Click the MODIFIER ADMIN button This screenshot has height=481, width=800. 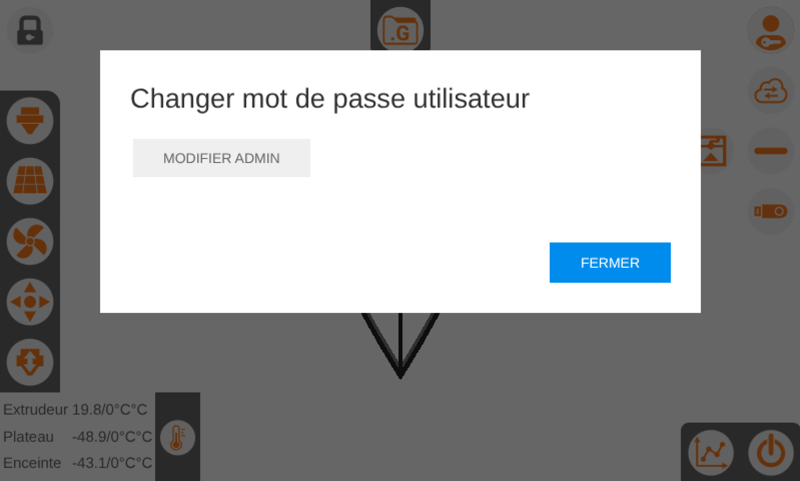(x=221, y=158)
